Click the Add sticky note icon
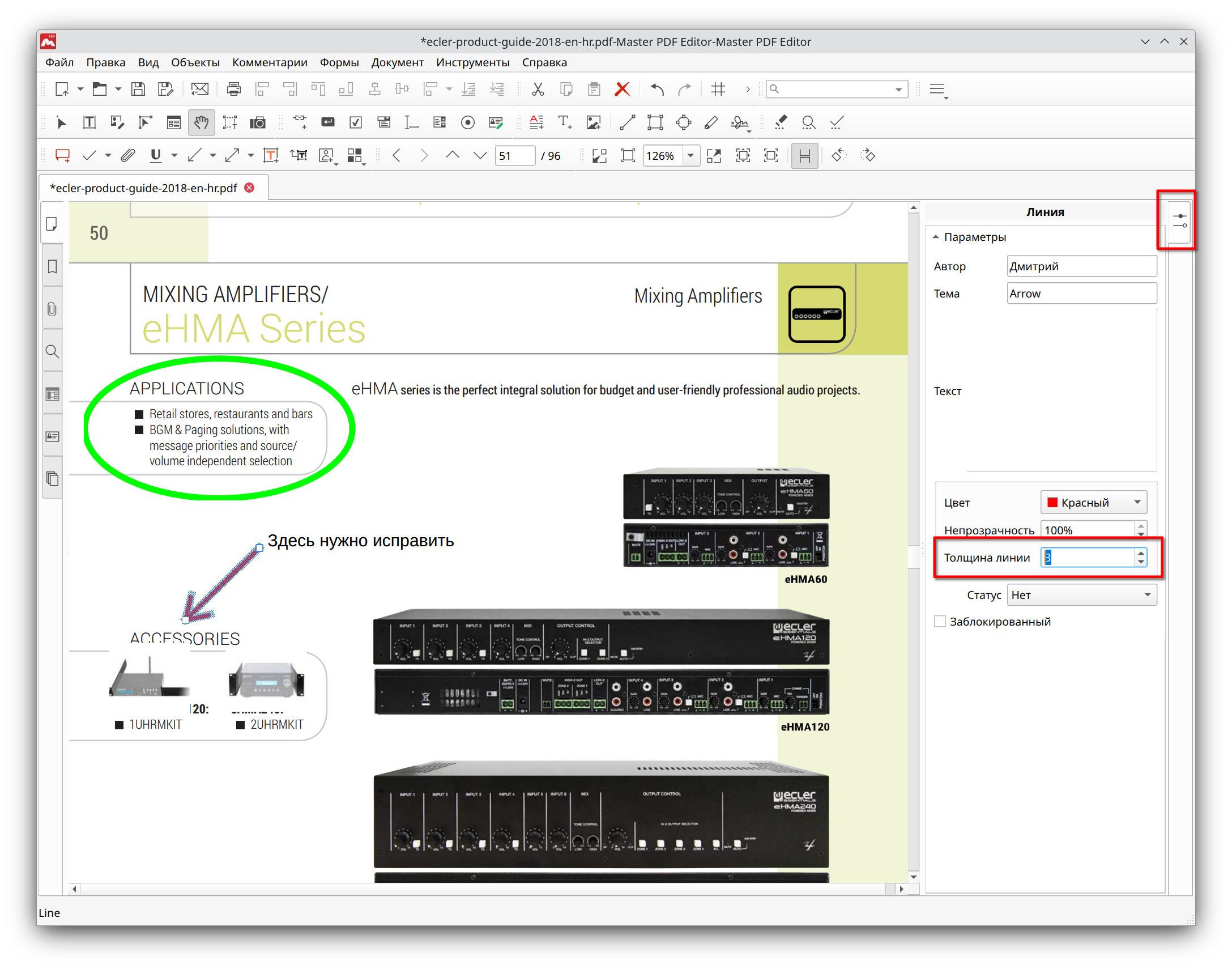This screenshot has height=969, width=1232. click(62, 155)
